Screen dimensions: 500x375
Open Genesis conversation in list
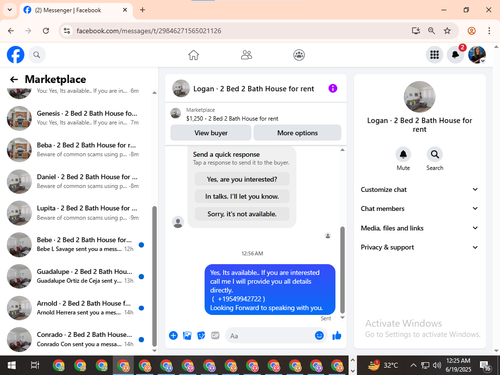pos(77,118)
